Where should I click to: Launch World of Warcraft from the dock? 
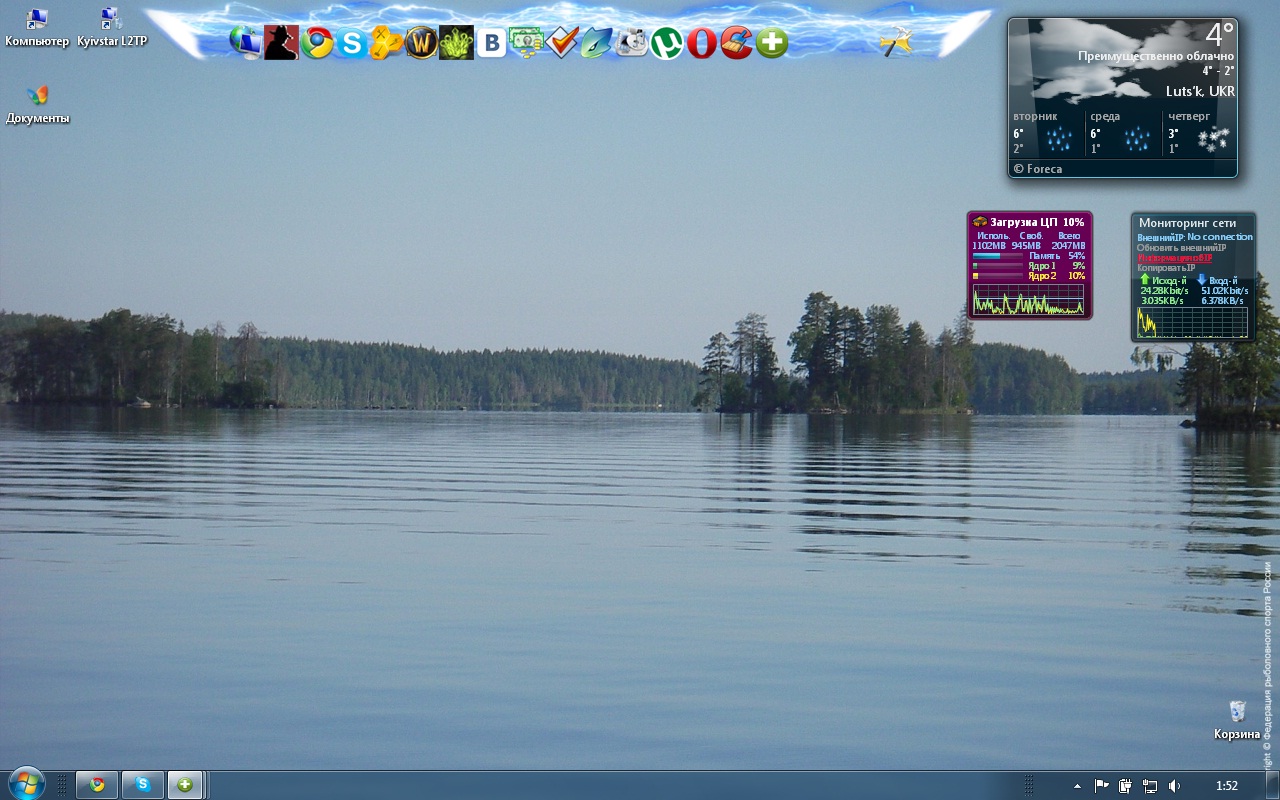[x=421, y=43]
